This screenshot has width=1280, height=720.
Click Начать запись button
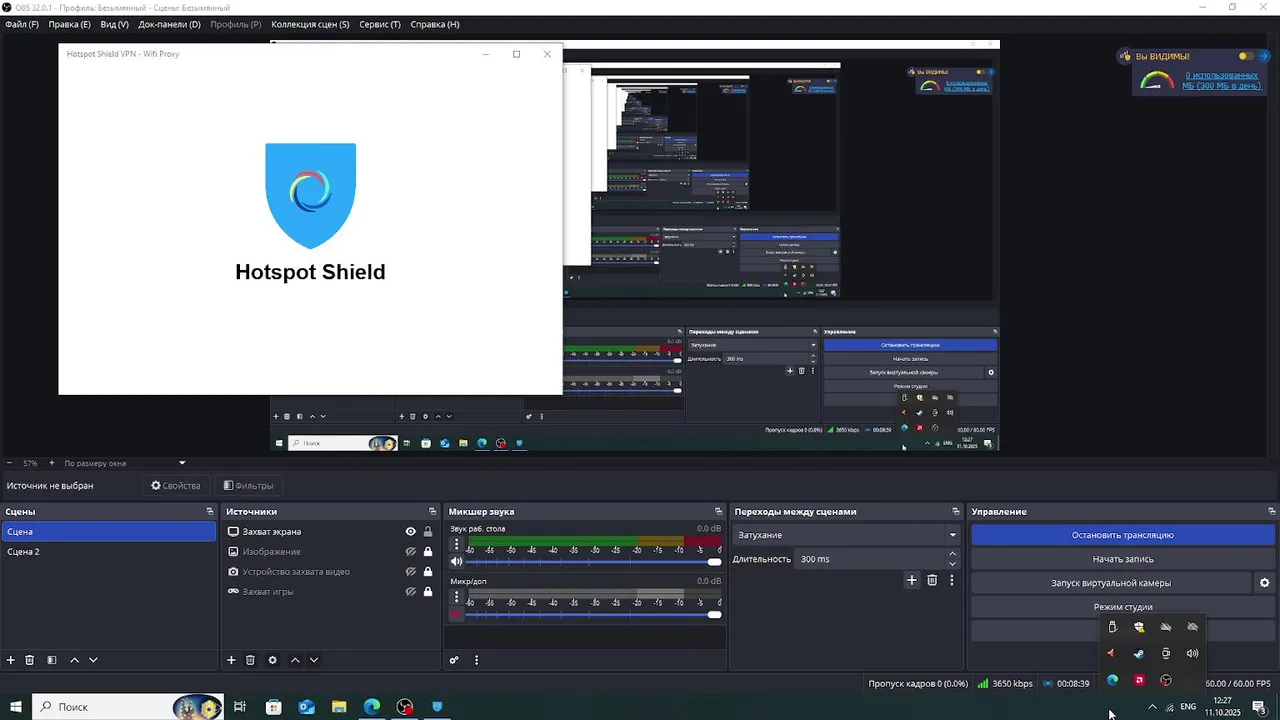pyautogui.click(x=1122, y=559)
